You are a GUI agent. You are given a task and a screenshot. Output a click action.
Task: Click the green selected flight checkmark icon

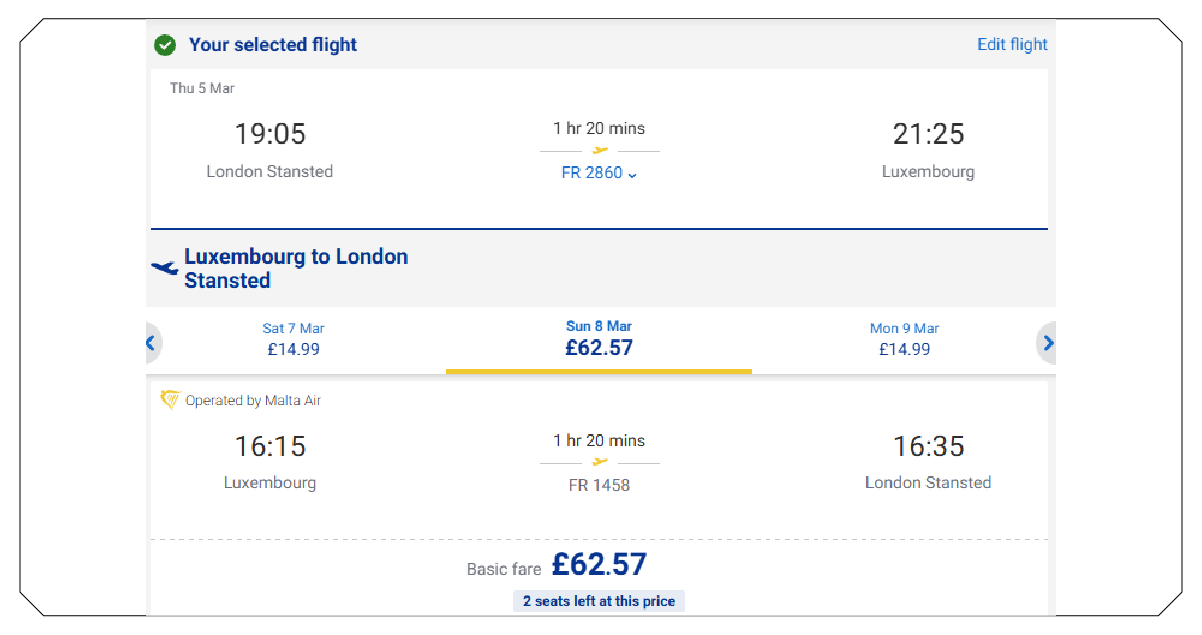[165, 45]
